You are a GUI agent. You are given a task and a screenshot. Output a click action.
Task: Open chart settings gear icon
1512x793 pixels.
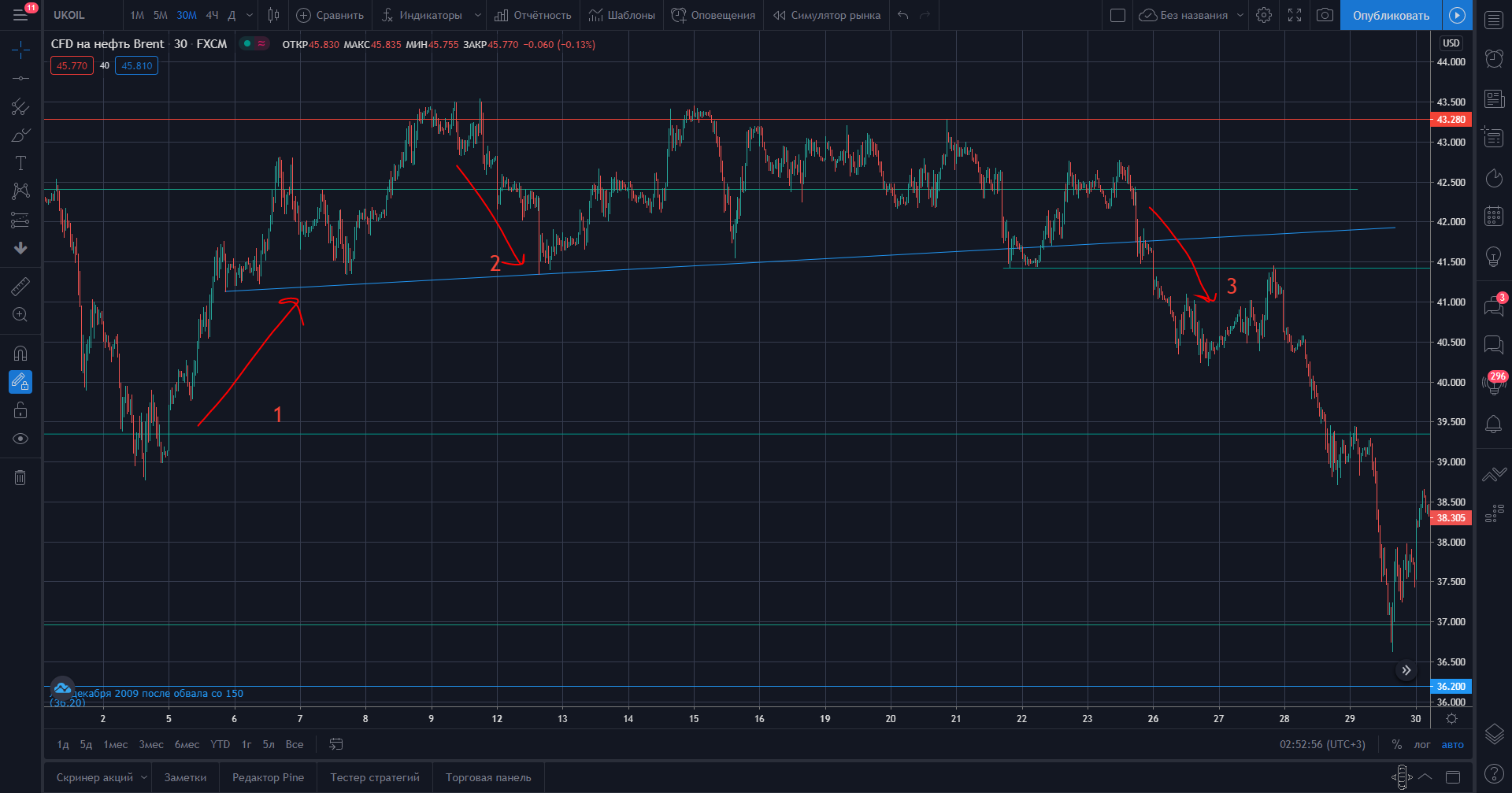pyautogui.click(x=1264, y=15)
